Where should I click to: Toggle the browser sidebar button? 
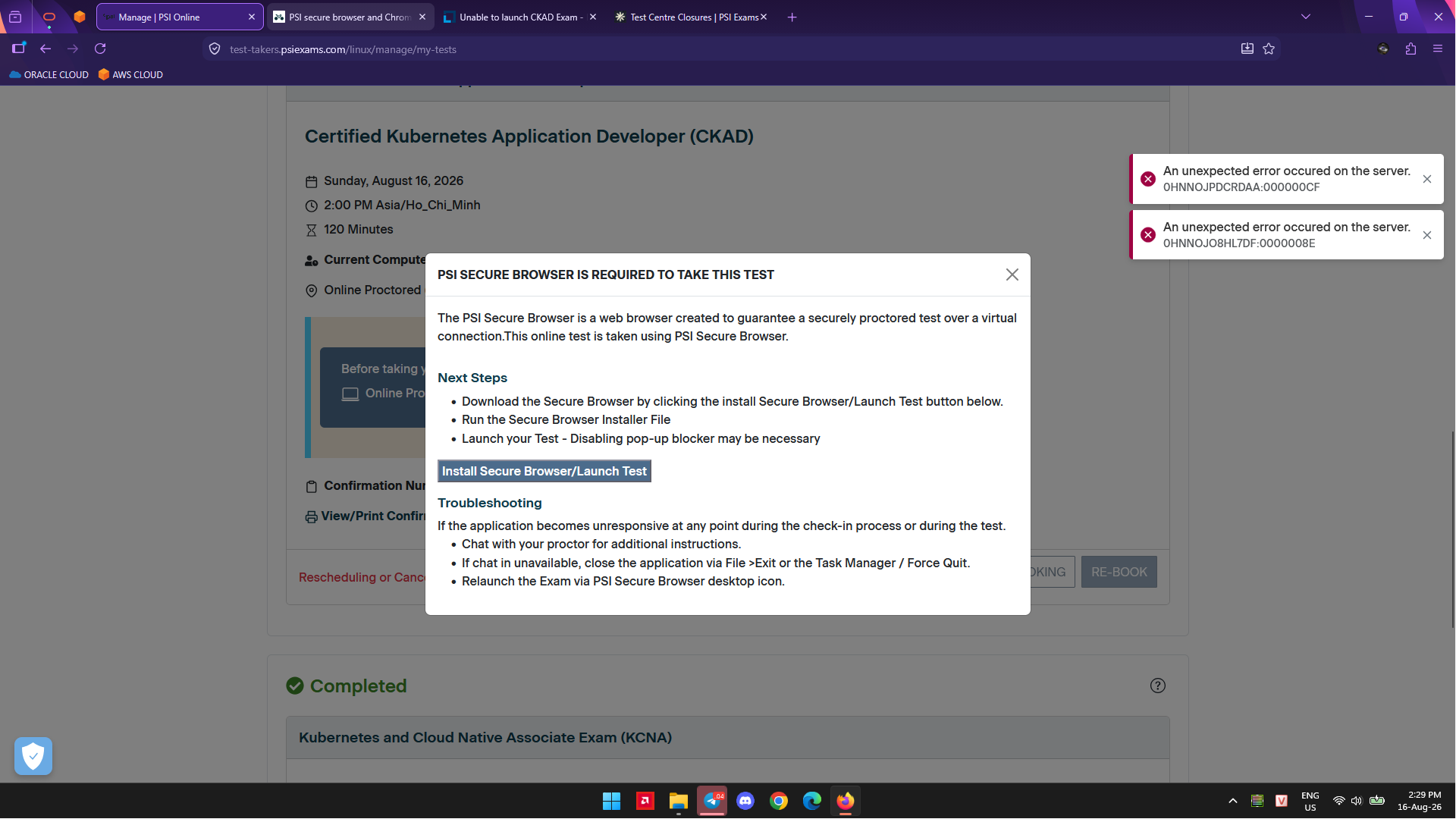click(x=18, y=49)
